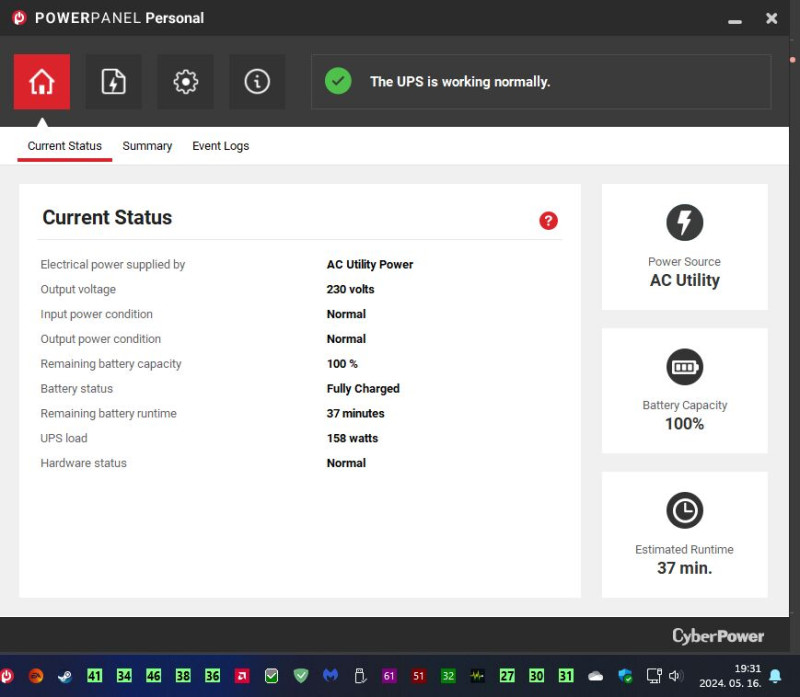The height and width of the screenshot is (697, 800).
Task: Click the 19:31 clock and date
Action: [730, 676]
